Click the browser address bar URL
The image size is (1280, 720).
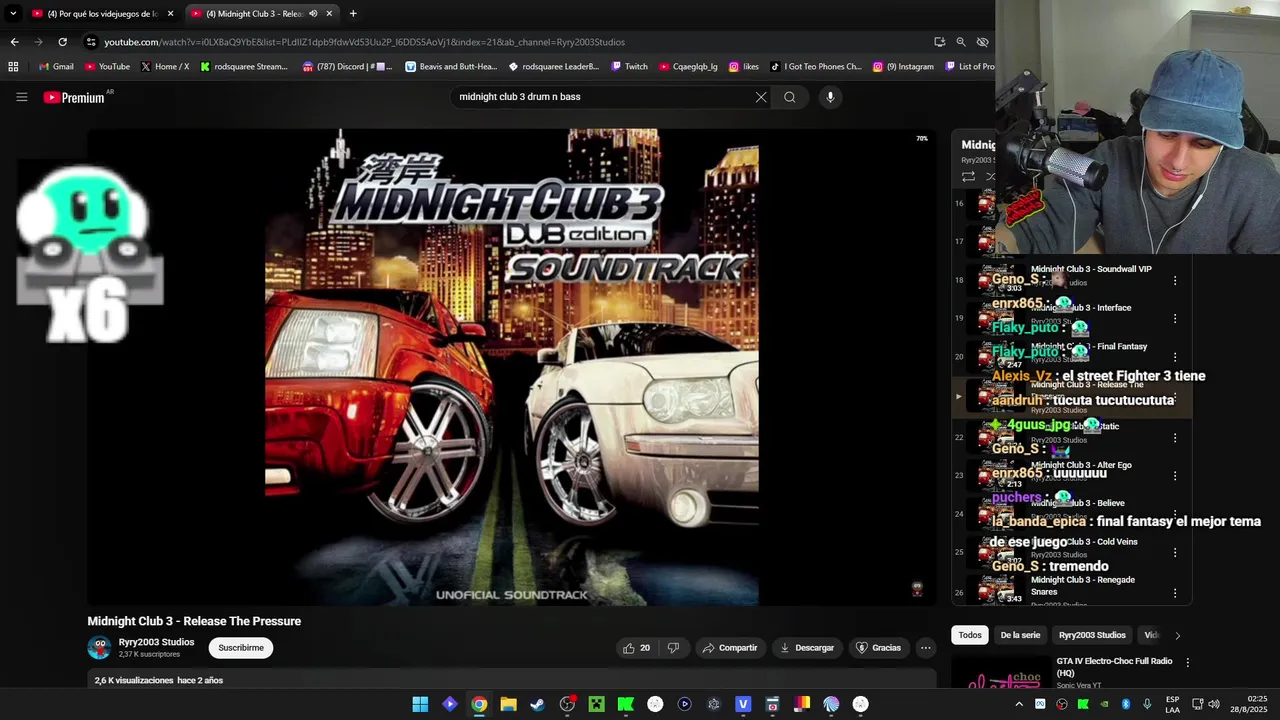(364, 42)
